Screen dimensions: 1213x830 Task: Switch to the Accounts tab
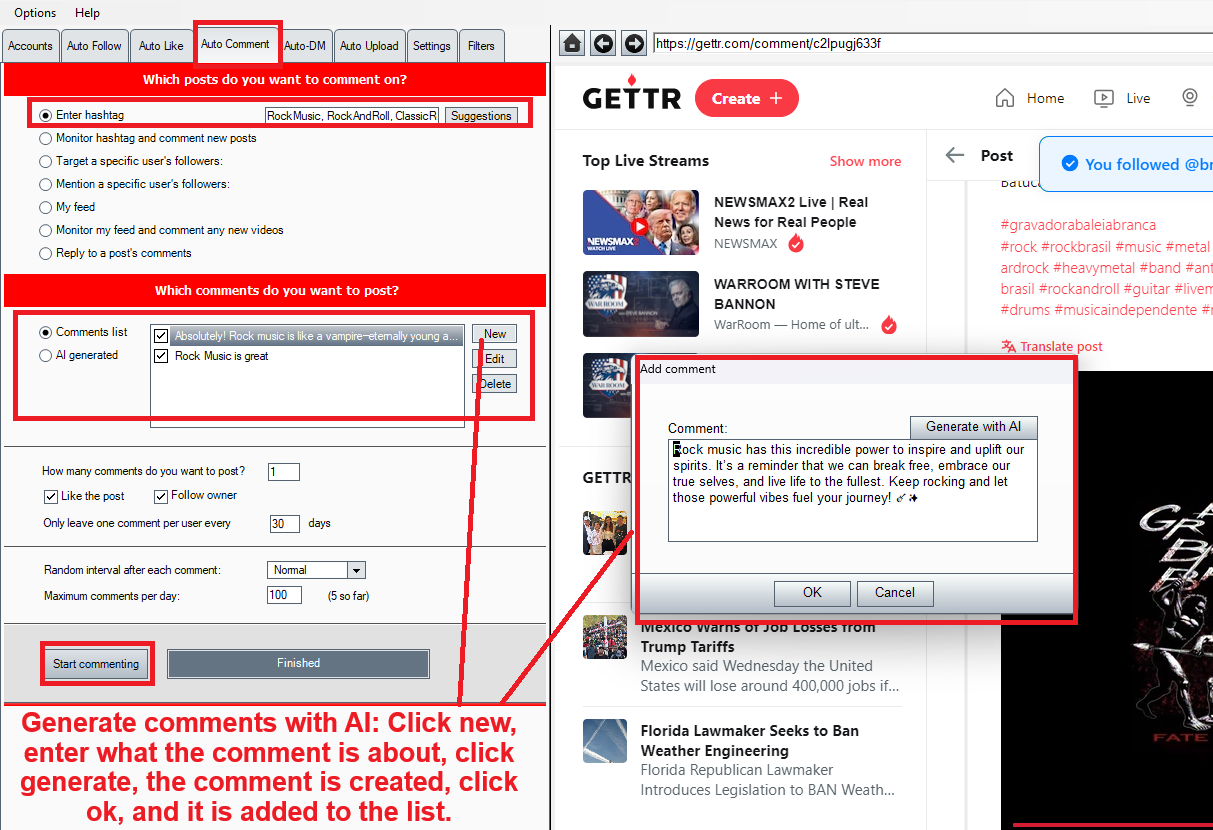30,46
